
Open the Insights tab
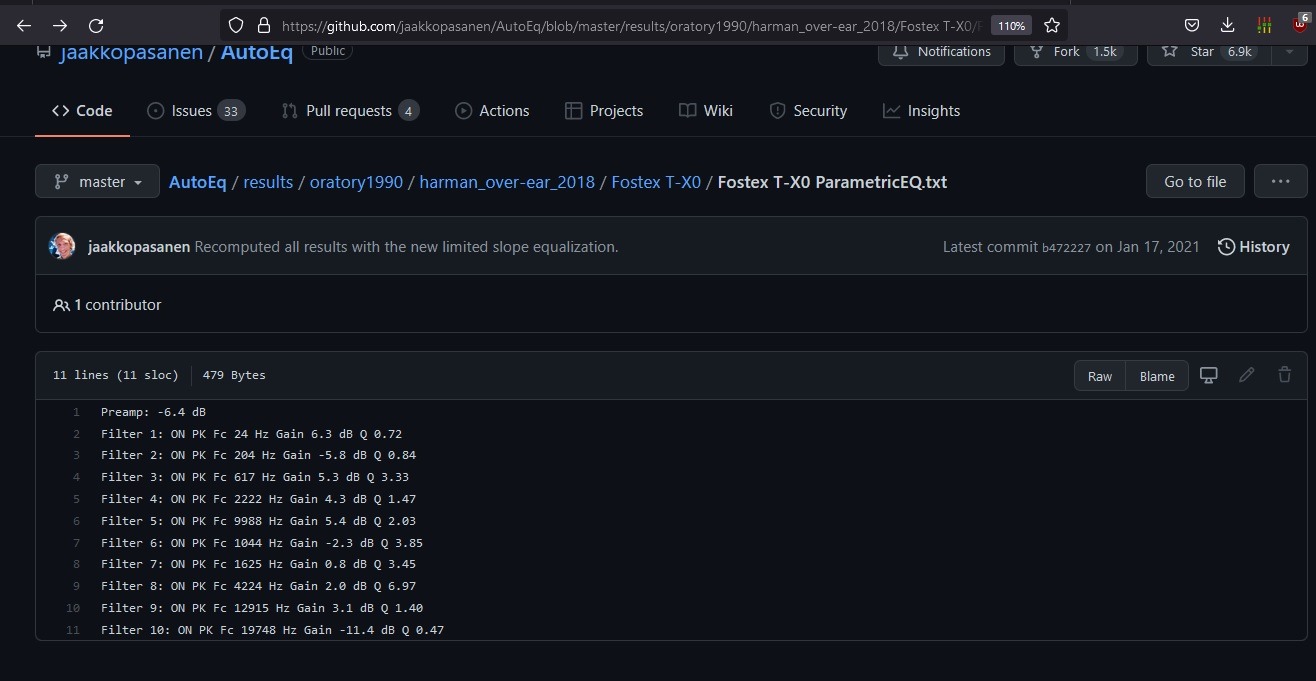tap(921, 111)
